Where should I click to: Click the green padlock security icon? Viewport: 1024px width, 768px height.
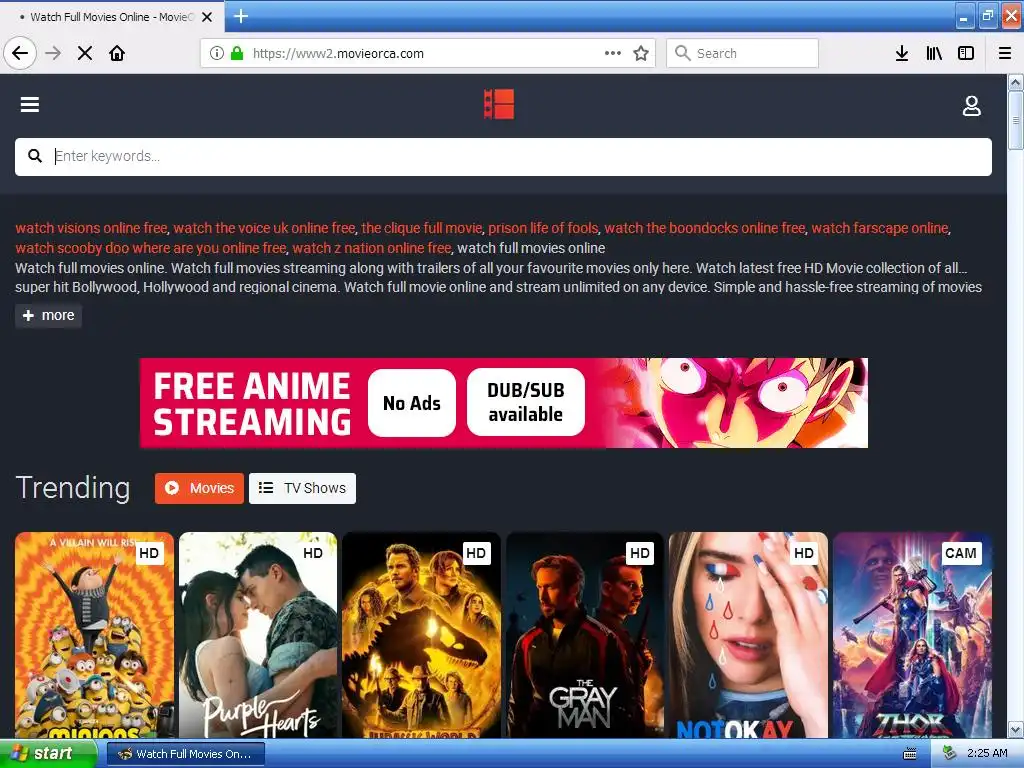(237, 53)
